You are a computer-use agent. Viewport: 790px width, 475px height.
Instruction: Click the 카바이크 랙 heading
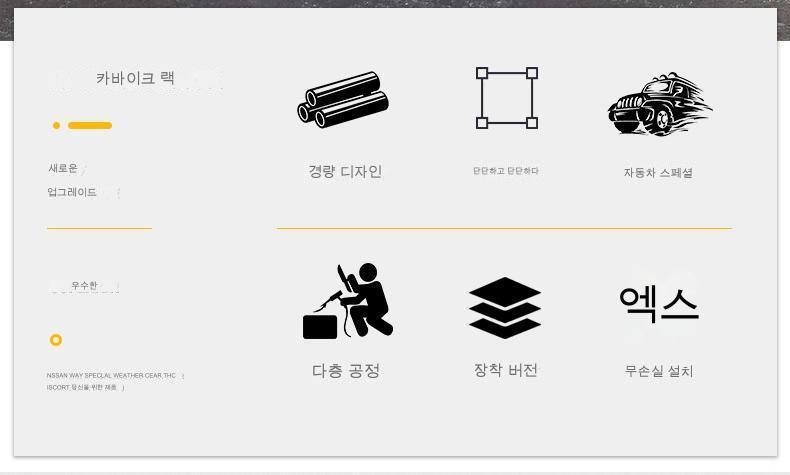tap(135, 78)
